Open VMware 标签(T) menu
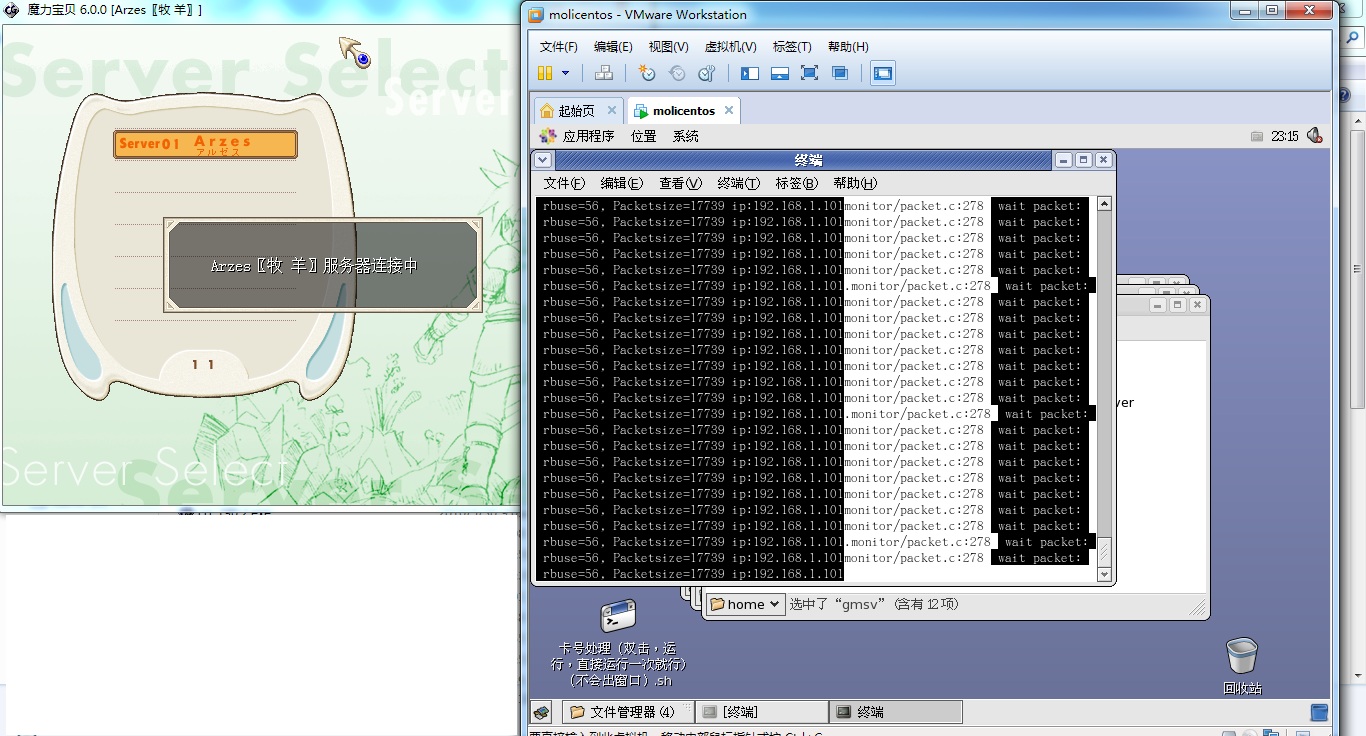This screenshot has width=1366, height=736. pyautogui.click(x=792, y=47)
